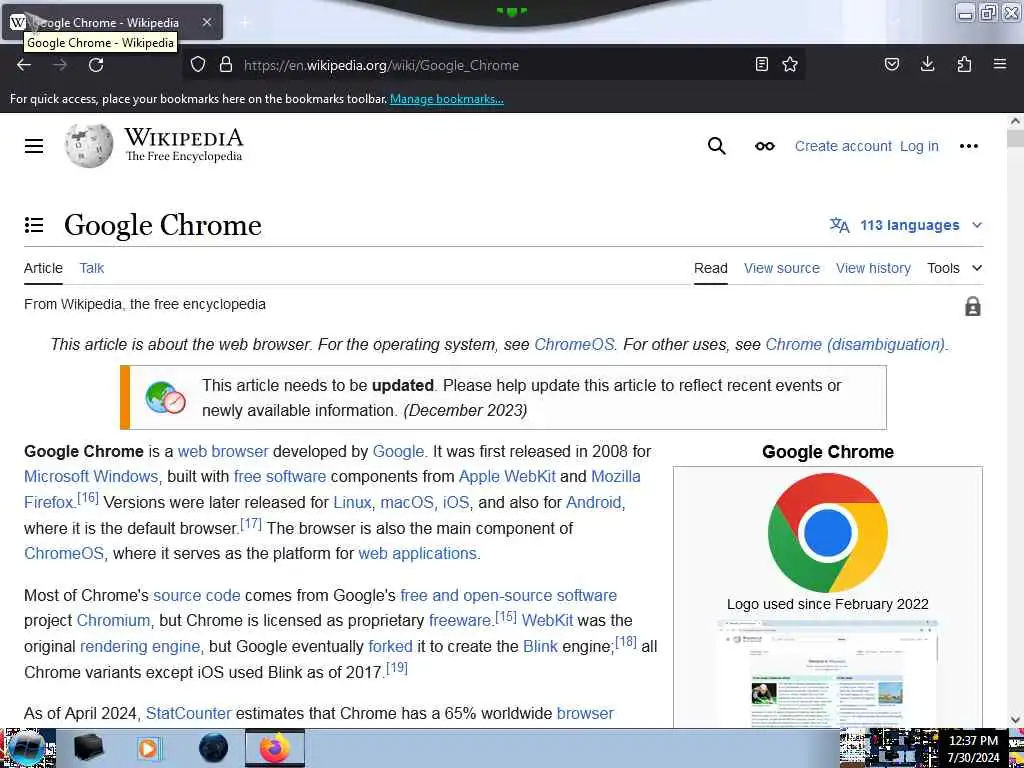Click the forward navigation arrow

[x=60, y=65]
